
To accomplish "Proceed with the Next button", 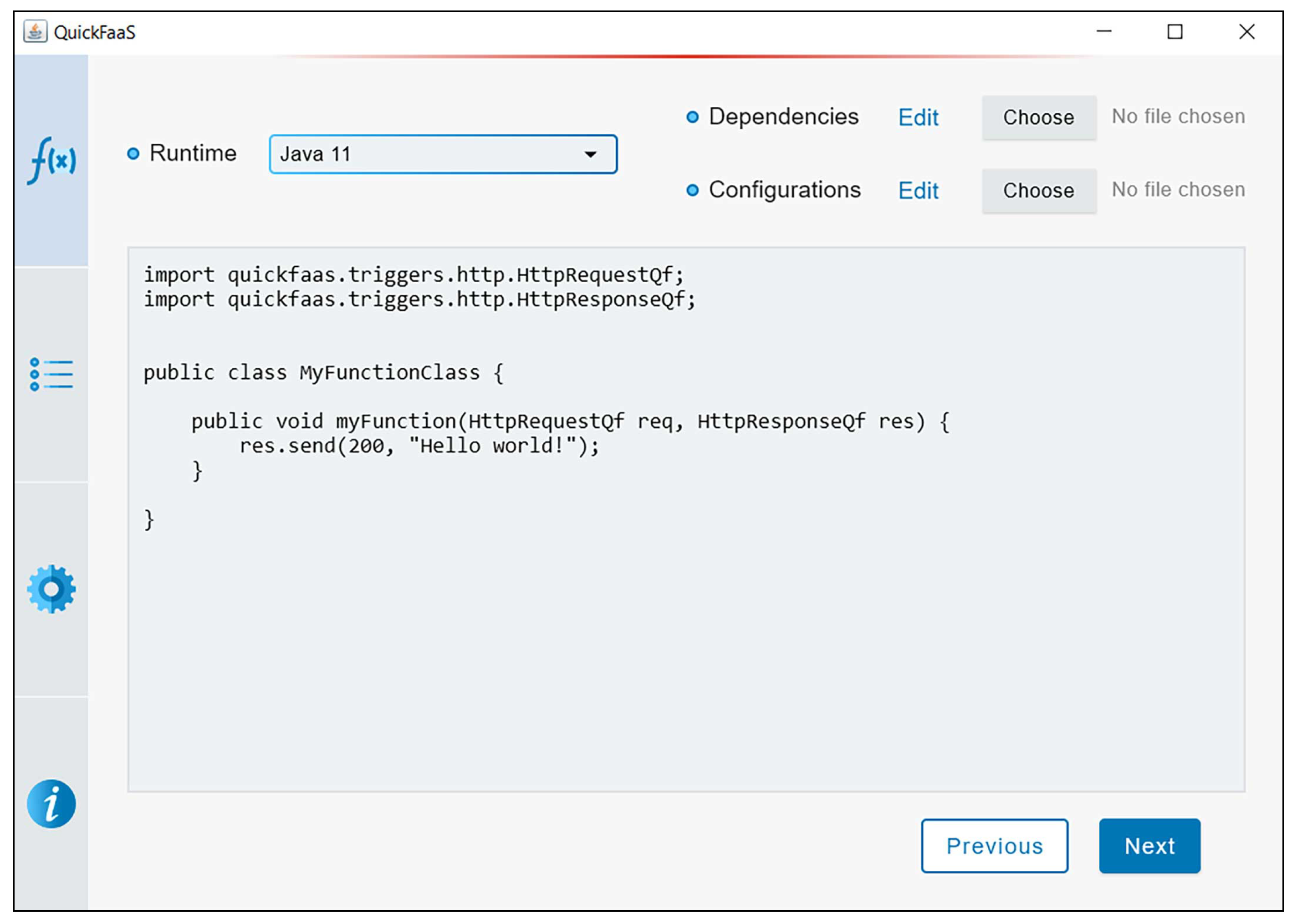I will [1149, 845].
